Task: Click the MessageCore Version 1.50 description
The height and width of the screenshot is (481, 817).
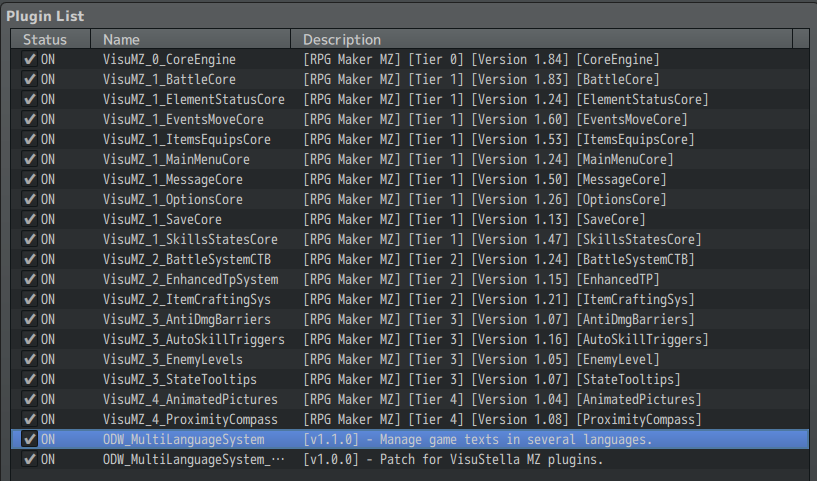Action: [x=485, y=179]
